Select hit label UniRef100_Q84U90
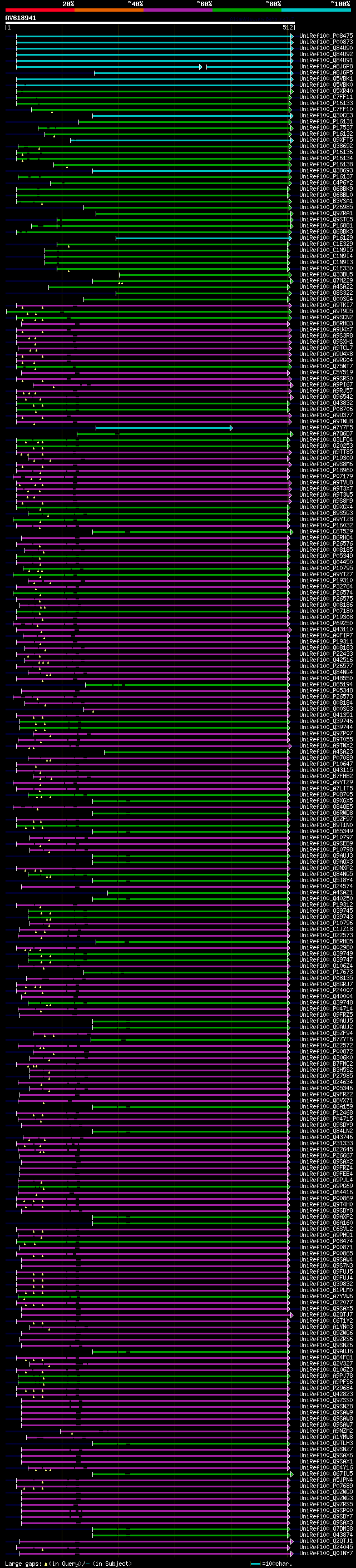The height and width of the screenshot is (1568, 356). pos(326,48)
